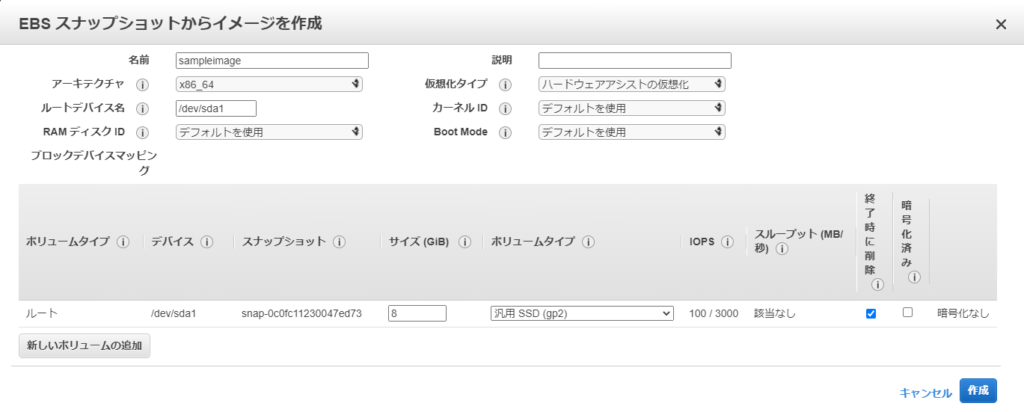Viewport: 1024px width, 412px height.
Task: Click the 新しいボリュームの追加 button
Action: pos(84,346)
